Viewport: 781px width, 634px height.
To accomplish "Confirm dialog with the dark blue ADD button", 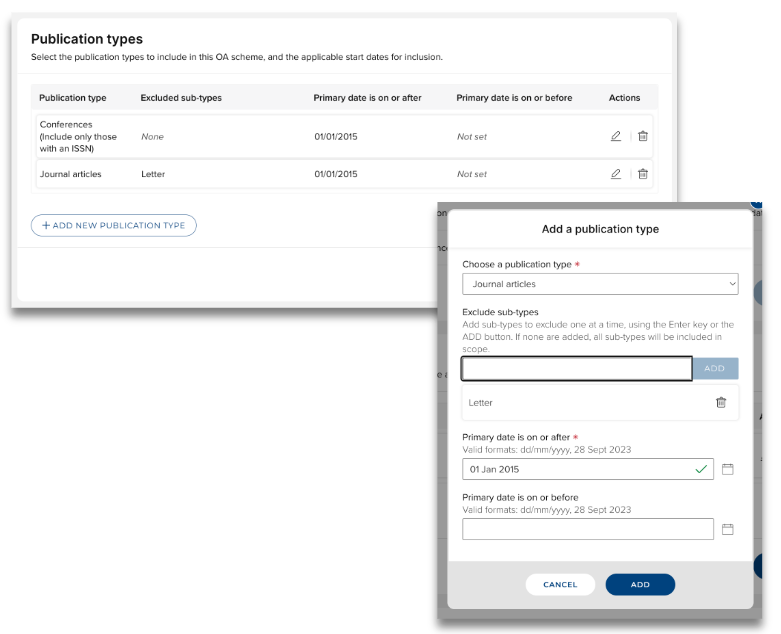I will (640, 584).
